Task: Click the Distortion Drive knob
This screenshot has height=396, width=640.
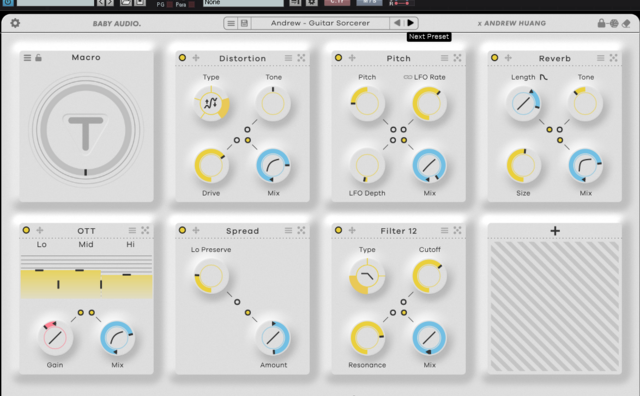Action: click(x=211, y=165)
